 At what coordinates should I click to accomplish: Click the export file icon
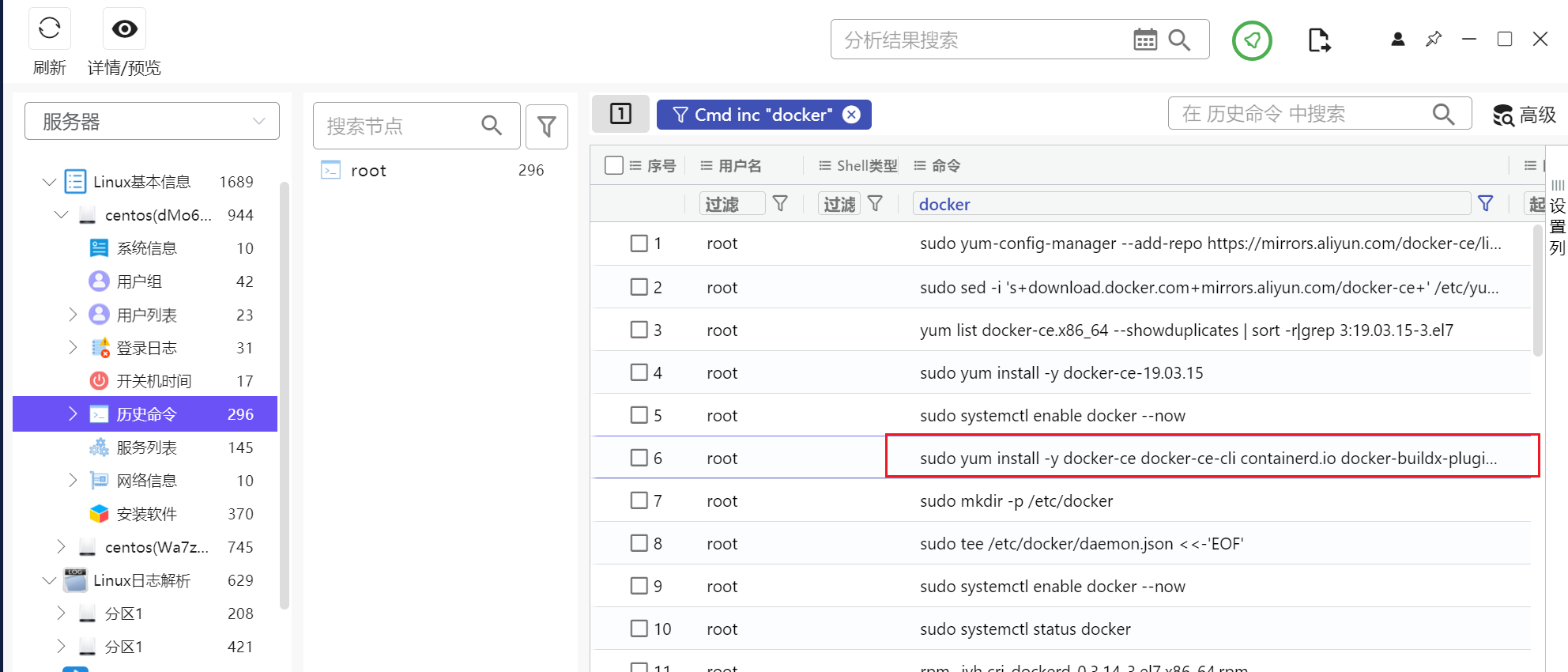(x=1319, y=40)
